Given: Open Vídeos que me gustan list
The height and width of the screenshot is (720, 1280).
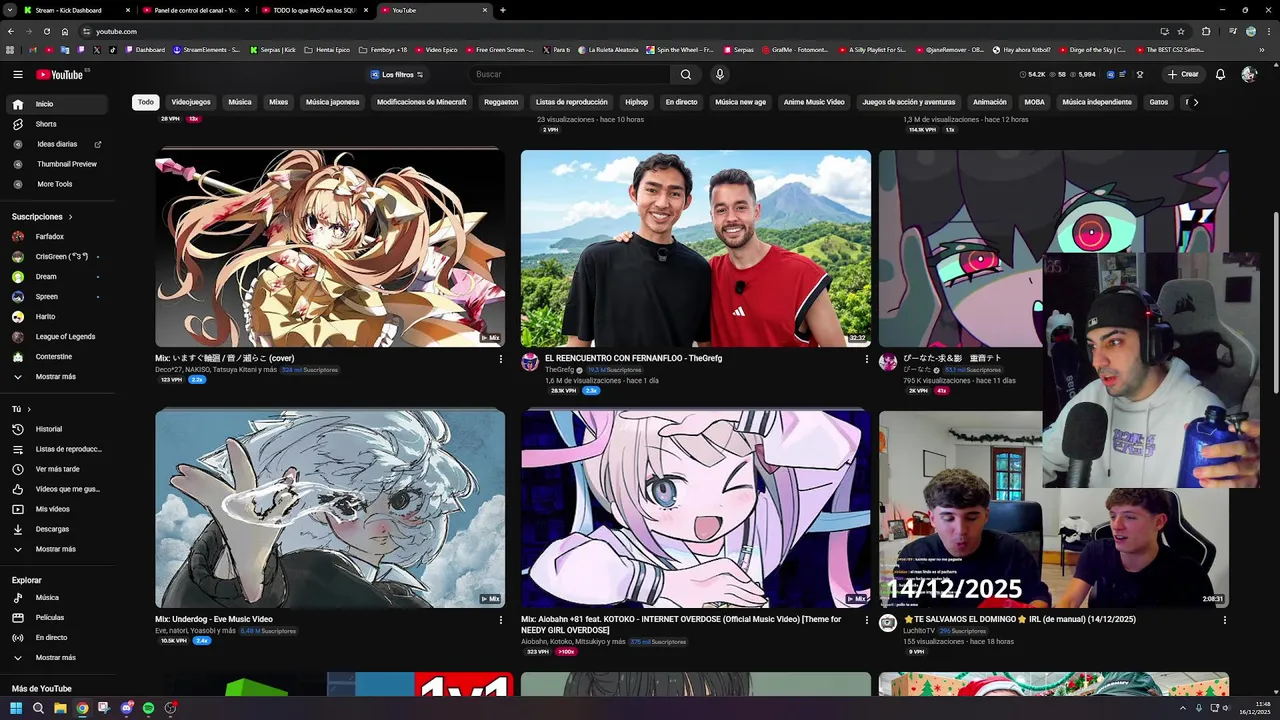Looking at the screenshot, I should 56,489.
